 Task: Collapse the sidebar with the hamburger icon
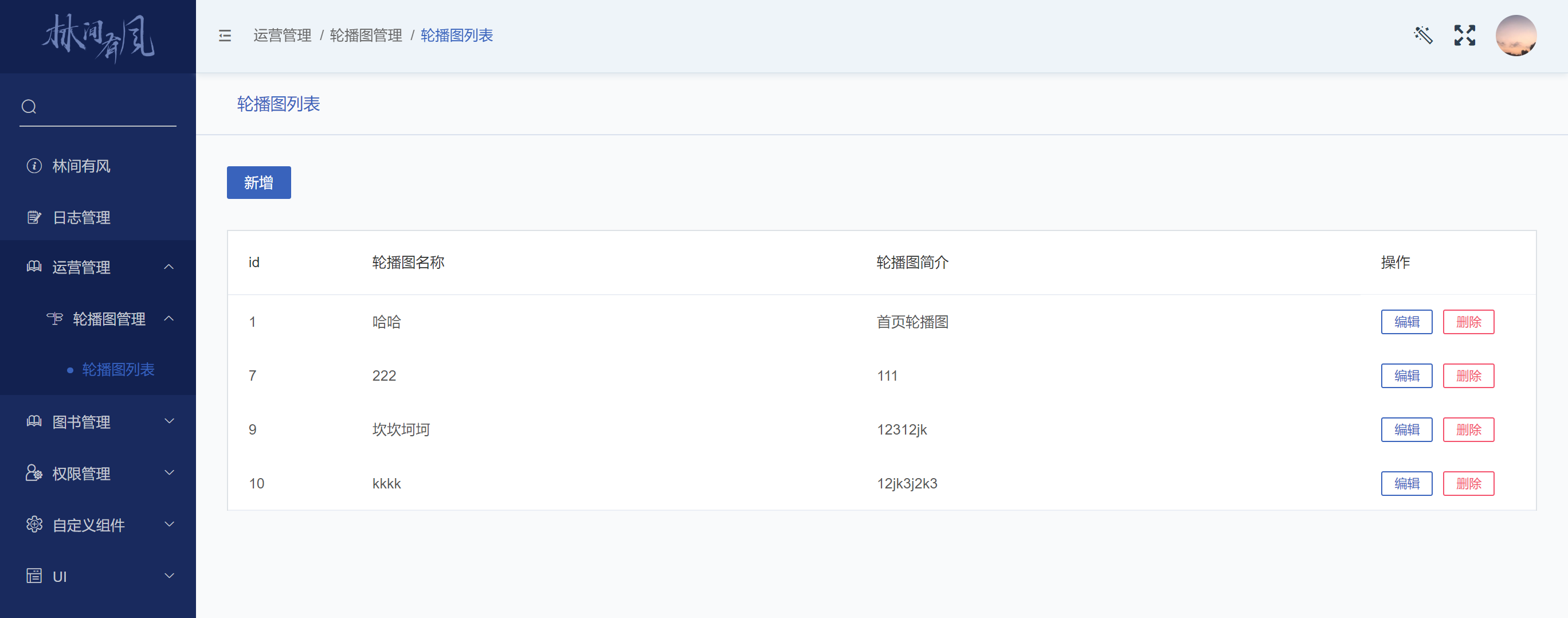coord(225,36)
